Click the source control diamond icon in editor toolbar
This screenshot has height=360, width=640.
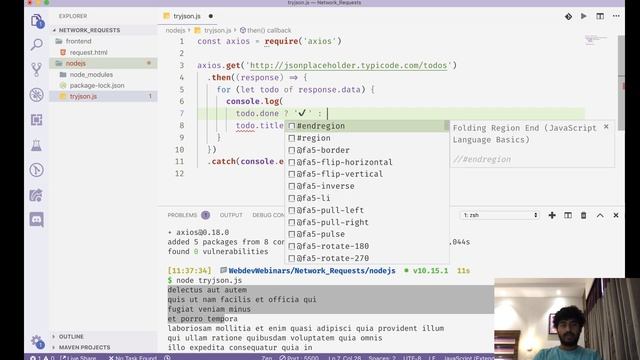coord(568,16)
